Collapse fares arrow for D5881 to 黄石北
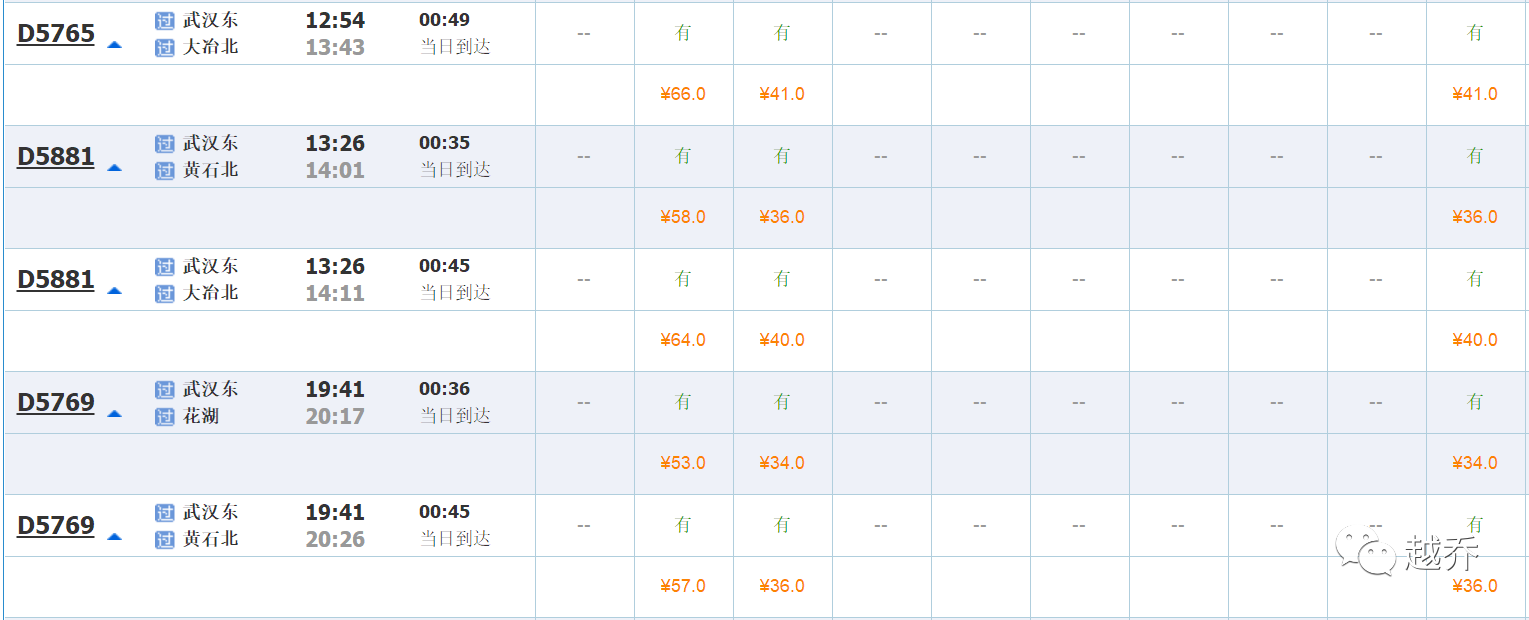This screenshot has height=620, width=1529. (x=114, y=168)
